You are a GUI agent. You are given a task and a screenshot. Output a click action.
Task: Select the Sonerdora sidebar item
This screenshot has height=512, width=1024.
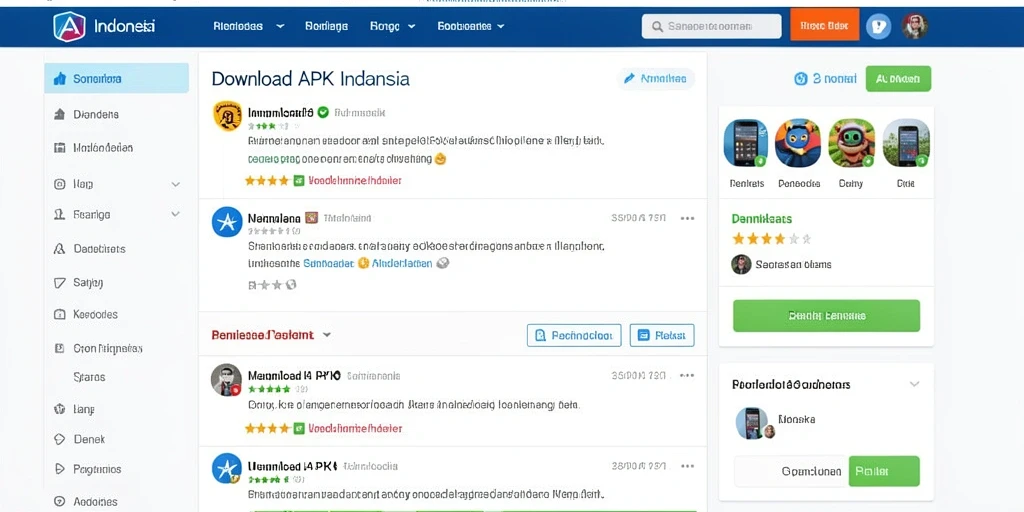click(x=116, y=78)
